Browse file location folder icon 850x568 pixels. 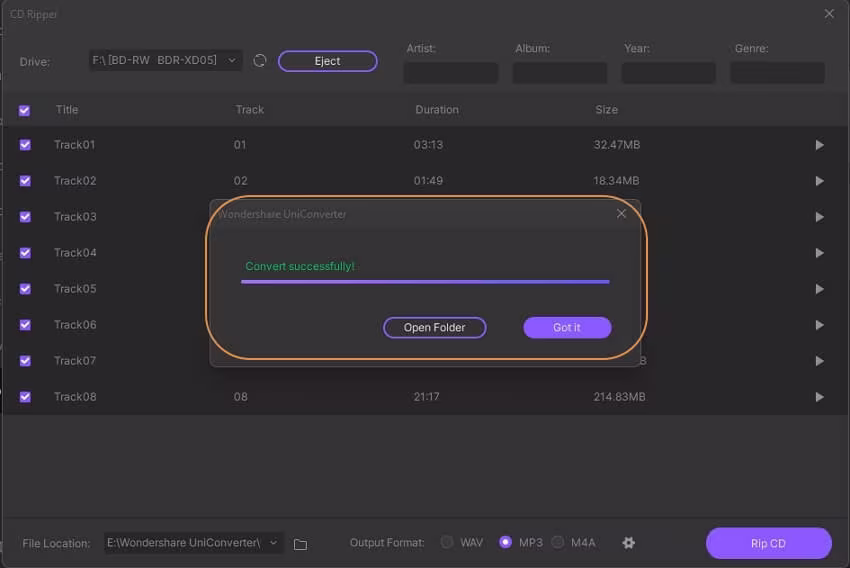click(300, 544)
